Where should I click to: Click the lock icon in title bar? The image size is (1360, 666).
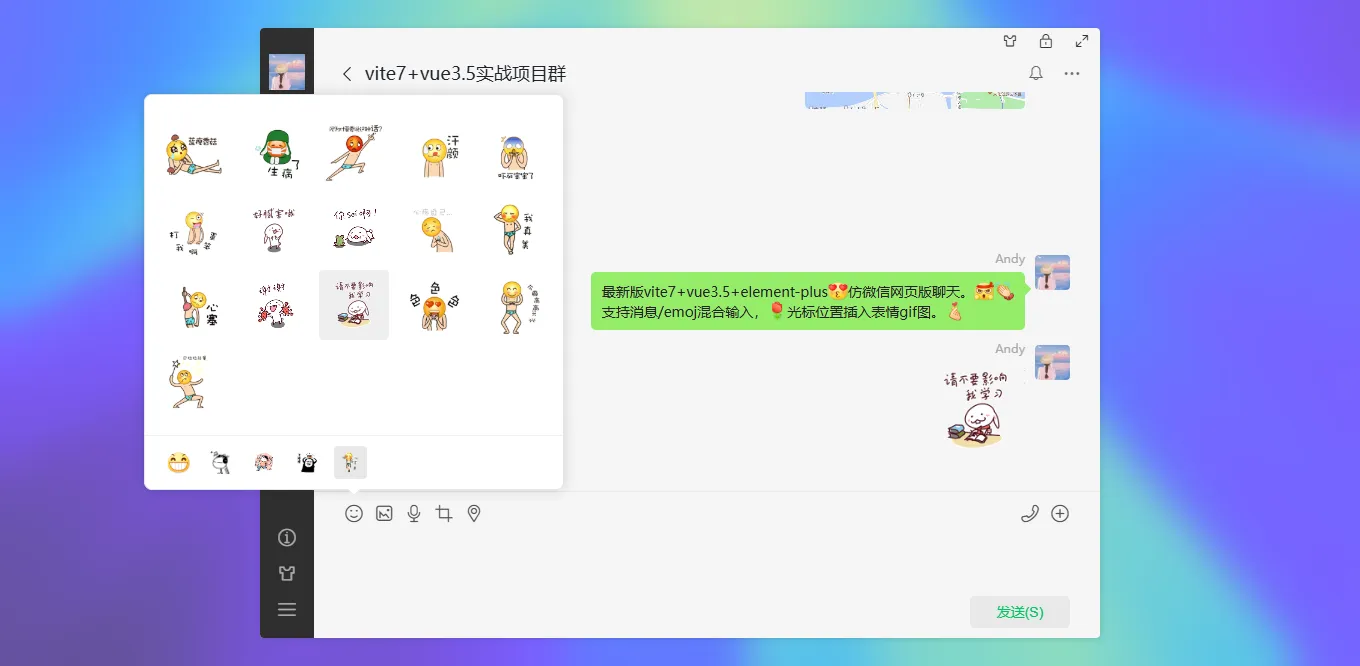[1046, 41]
